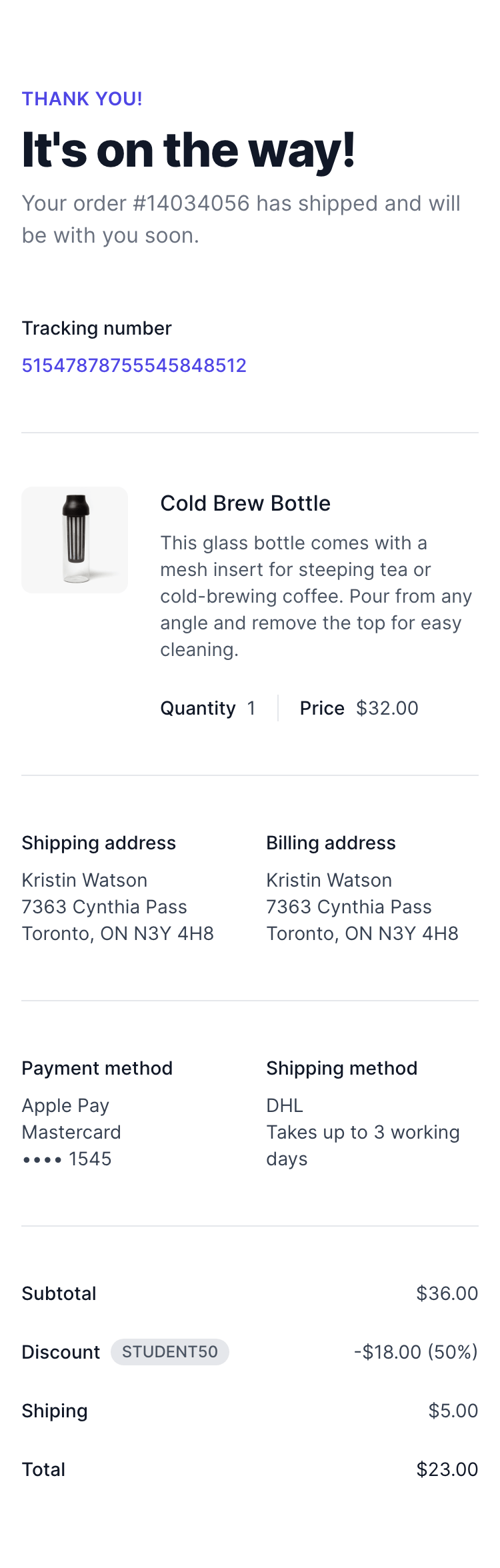
Task: Click the Payment method heading
Action: (x=97, y=1068)
